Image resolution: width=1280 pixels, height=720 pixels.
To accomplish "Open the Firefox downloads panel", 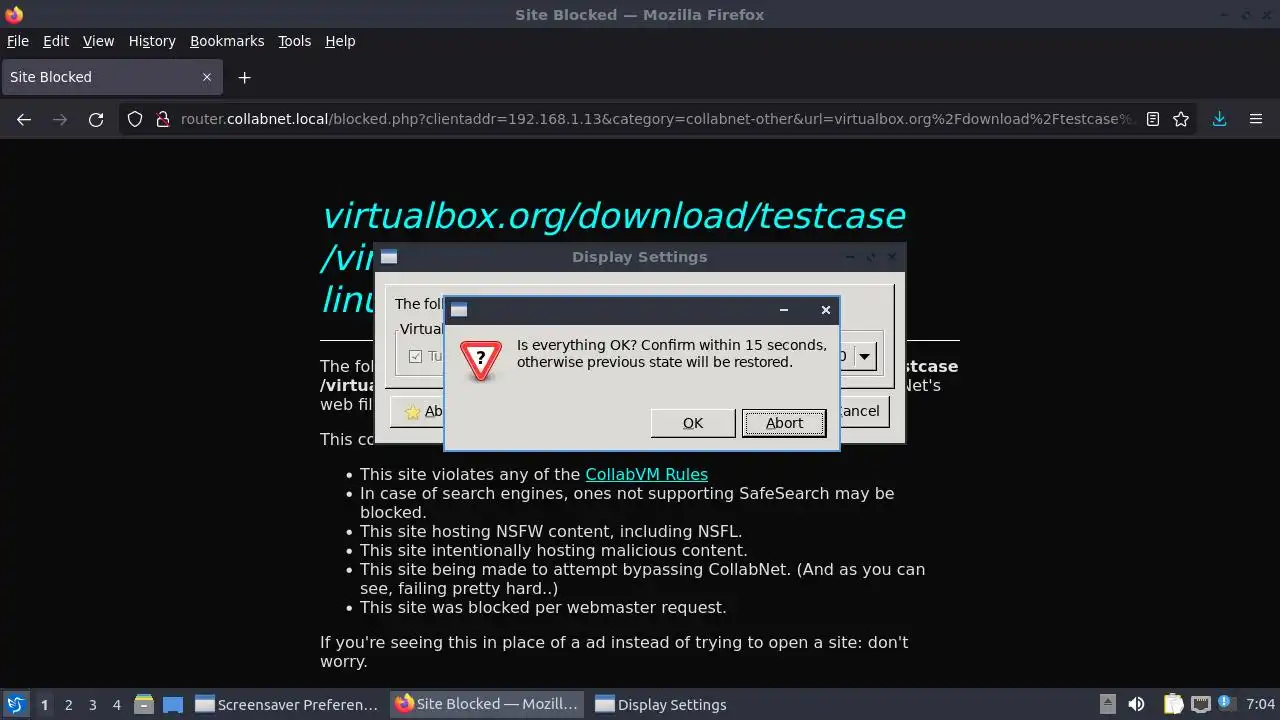I will [x=1219, y=119].
